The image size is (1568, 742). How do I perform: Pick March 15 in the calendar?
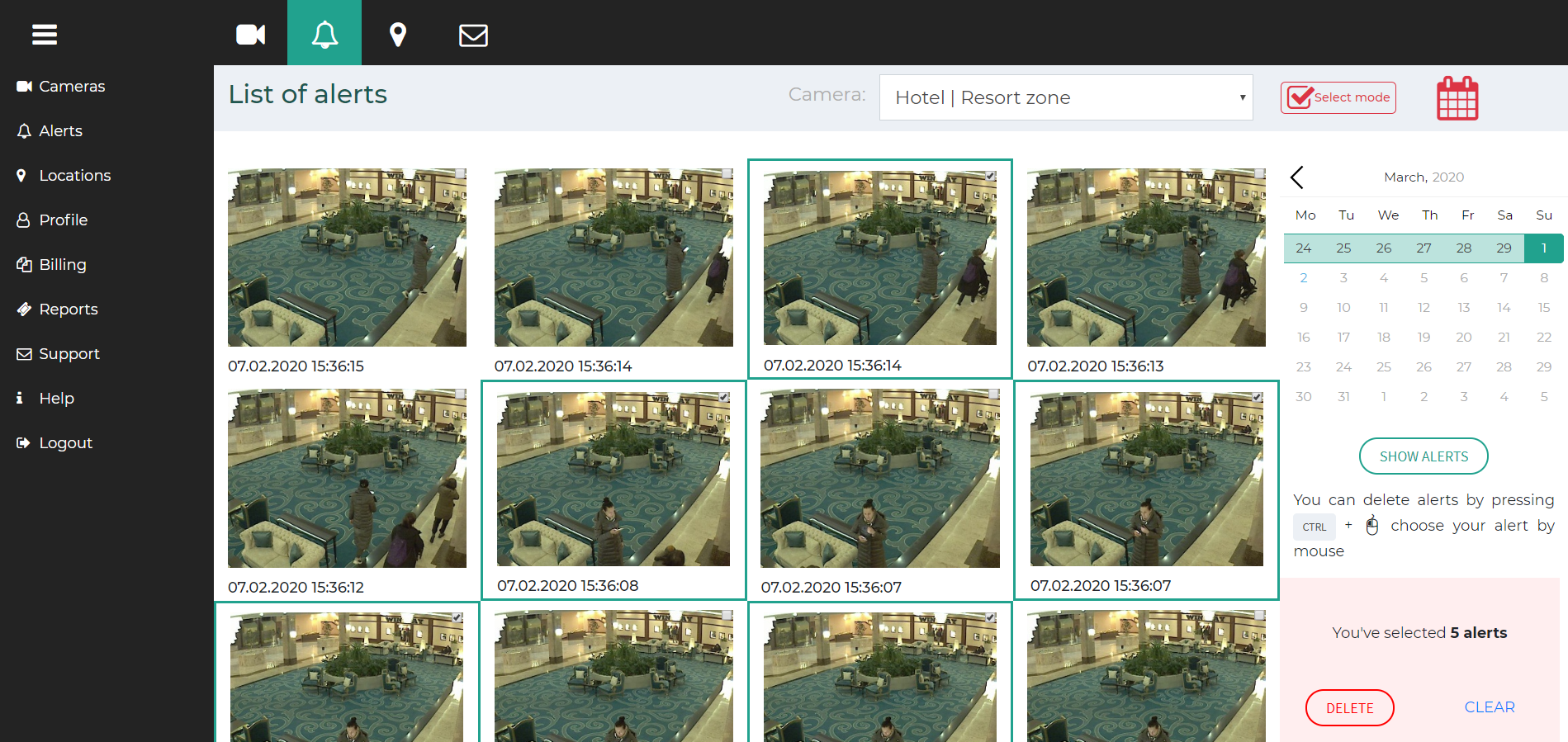point(1544,307)
